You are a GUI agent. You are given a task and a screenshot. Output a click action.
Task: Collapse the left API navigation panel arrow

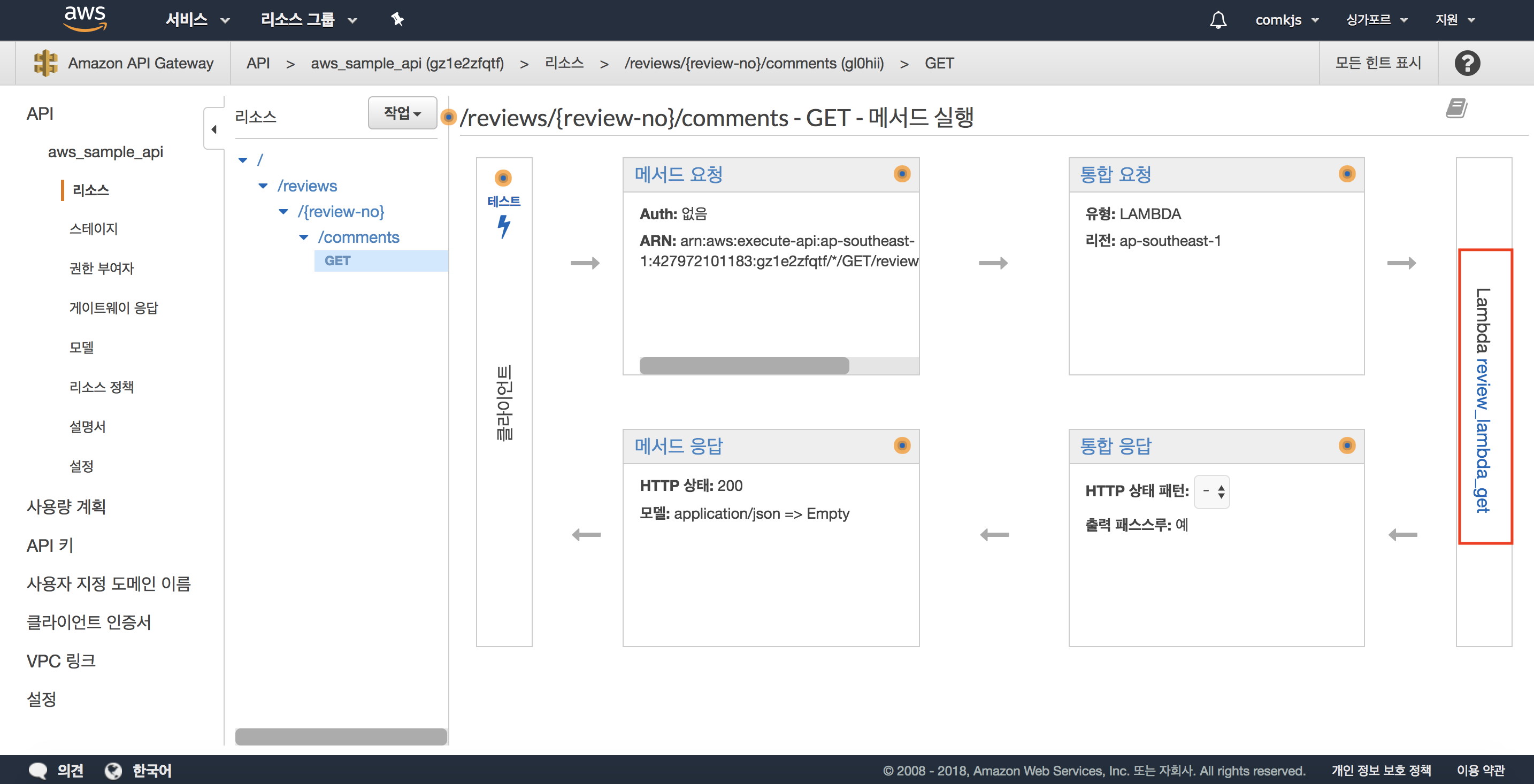click(x=214, y=129)
